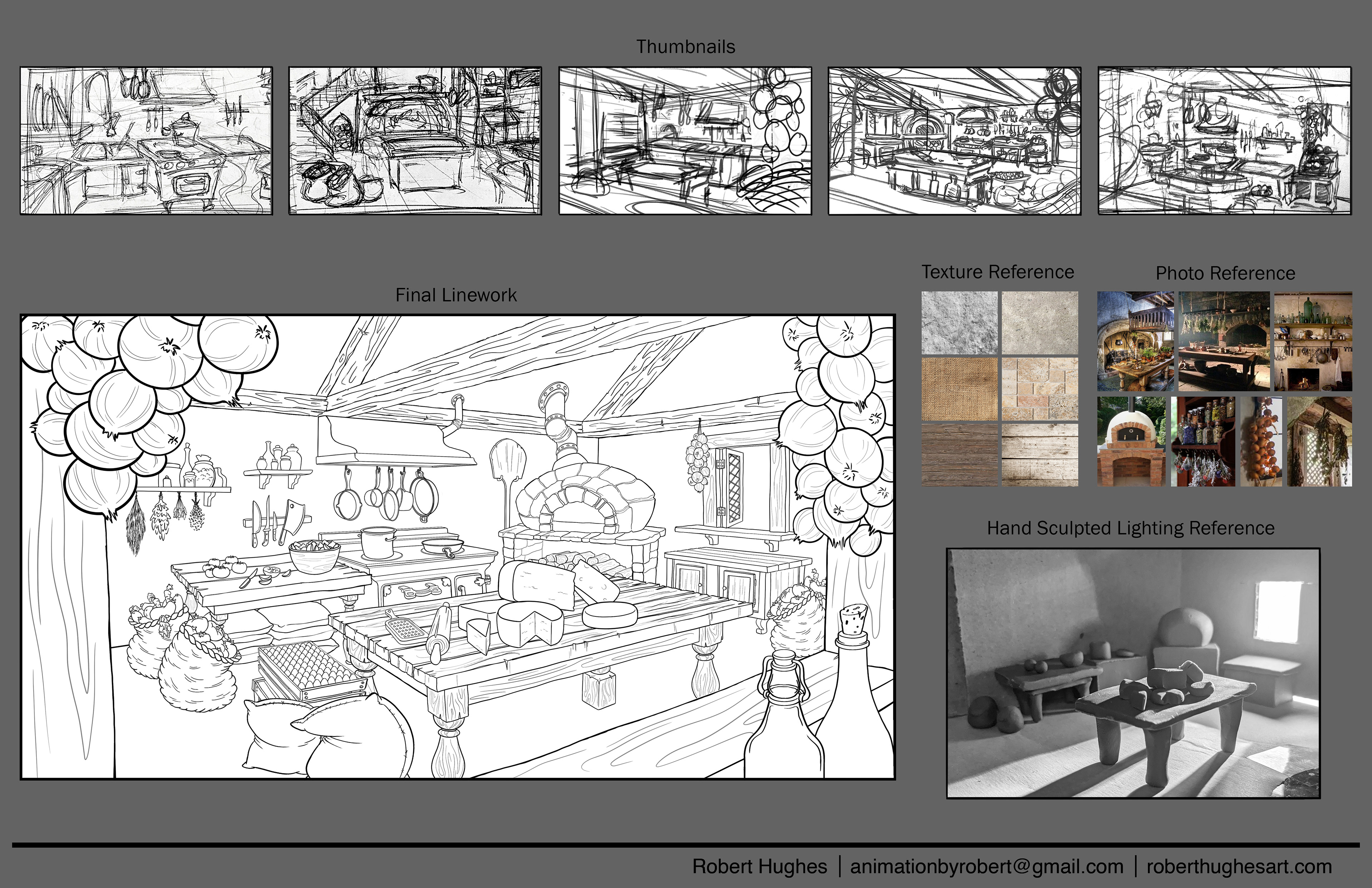Open the third thumbnail sketch
Screen dimensions: 1372x888
[x=684, y=141]
